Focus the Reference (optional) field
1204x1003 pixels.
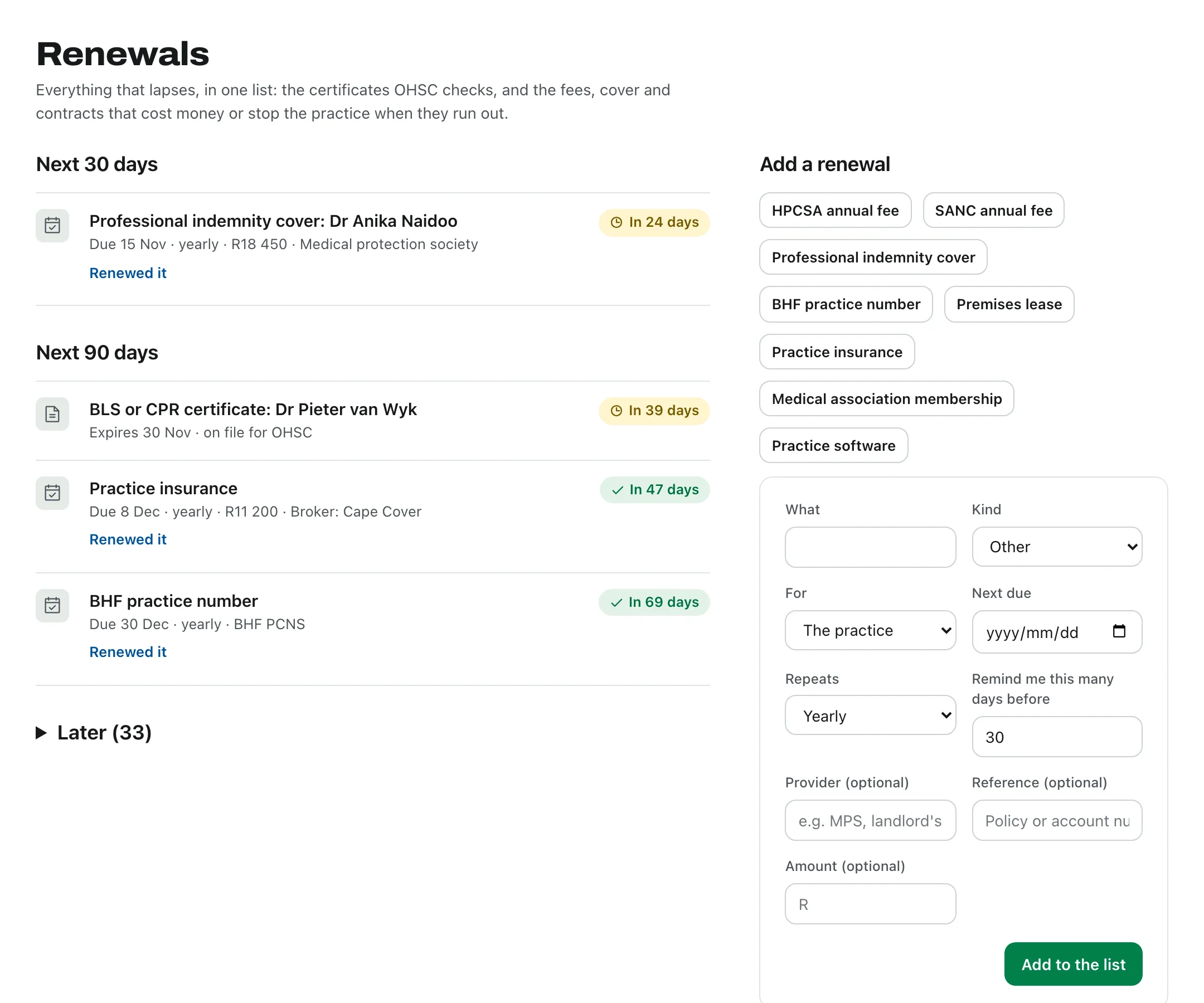(x=1057, y=821)
